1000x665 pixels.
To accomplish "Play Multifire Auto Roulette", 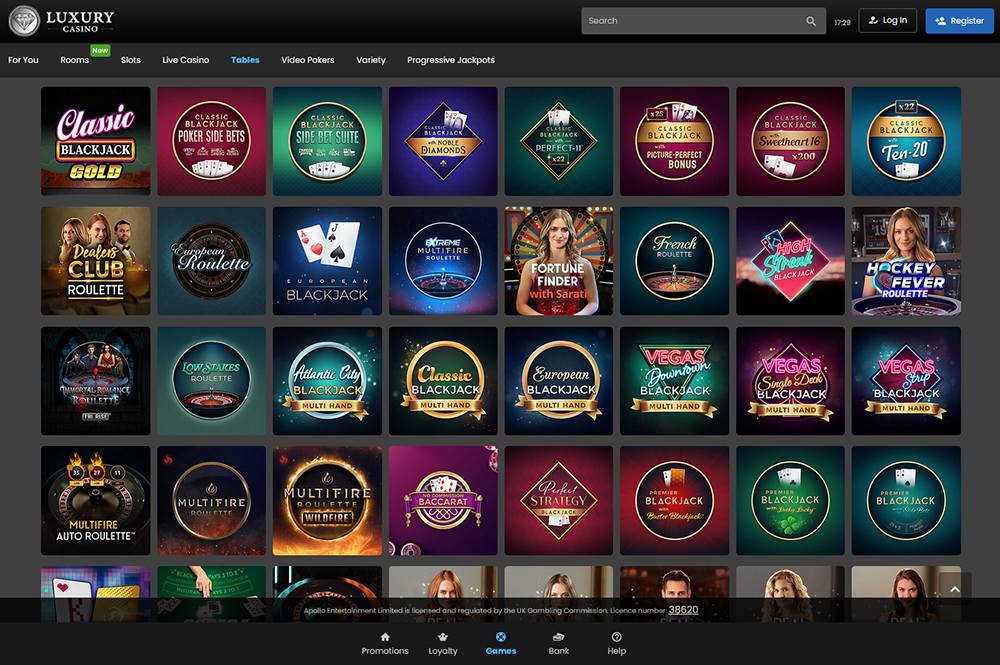I will [96, 501].
